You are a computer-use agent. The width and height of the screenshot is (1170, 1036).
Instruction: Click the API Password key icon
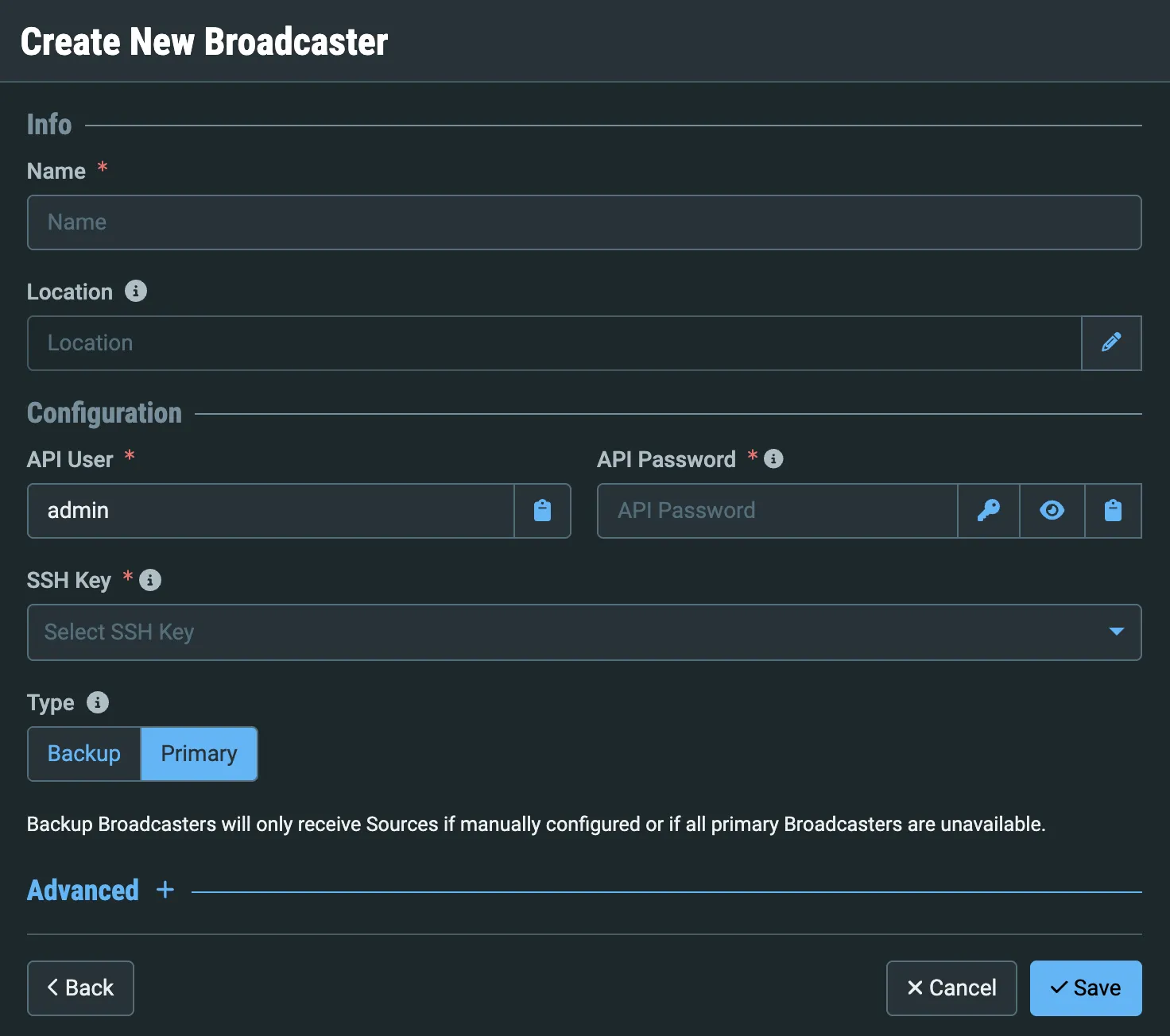point(988,511)
